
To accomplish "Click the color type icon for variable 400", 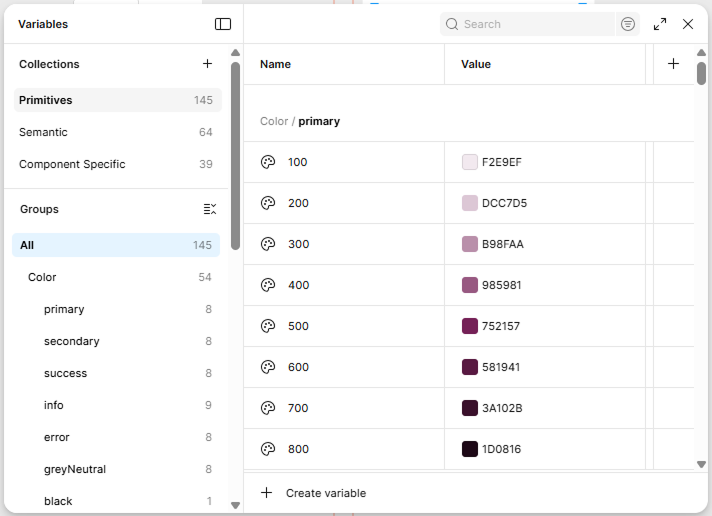I will [268, 285].
